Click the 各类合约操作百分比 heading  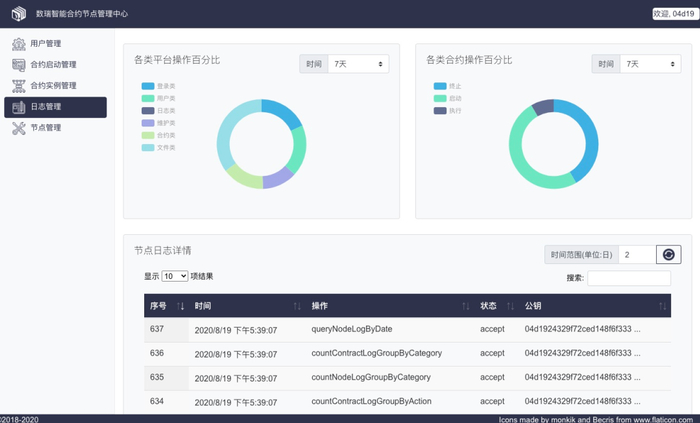pos(469,60)
